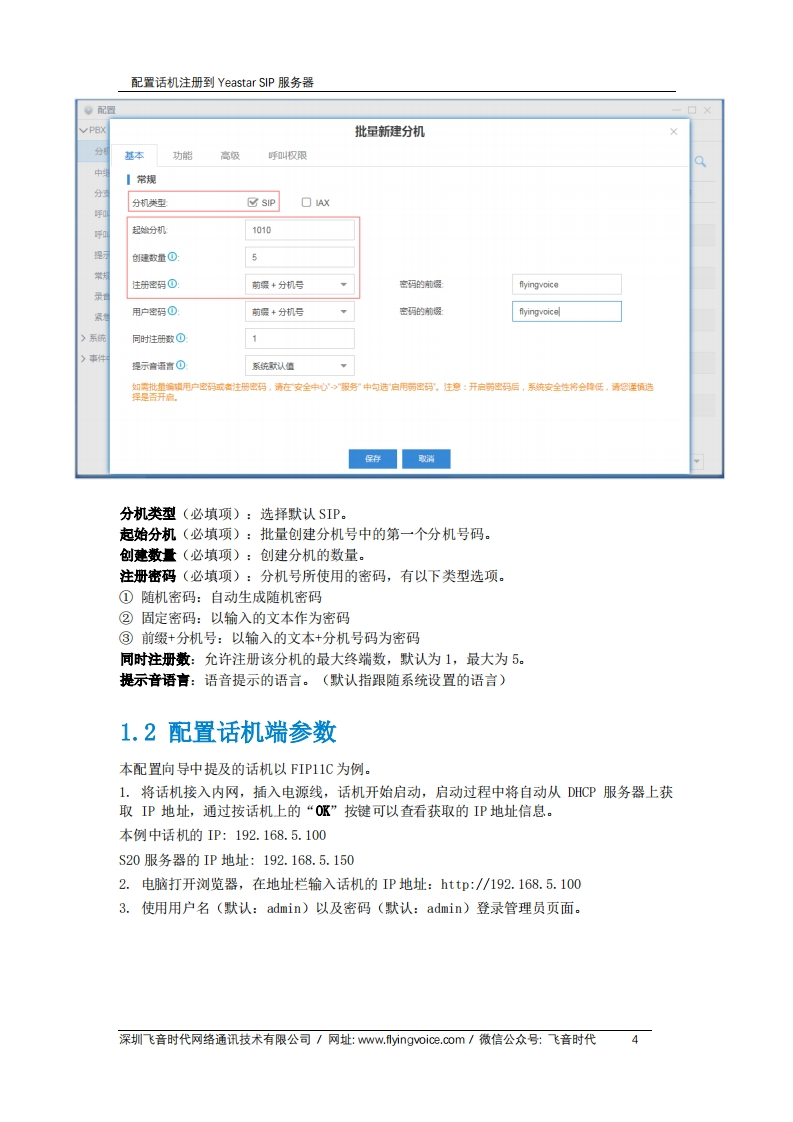Viewport: 793px width, 1122px height.
Task: Switch to the 功能 tab
Action: 182,156
